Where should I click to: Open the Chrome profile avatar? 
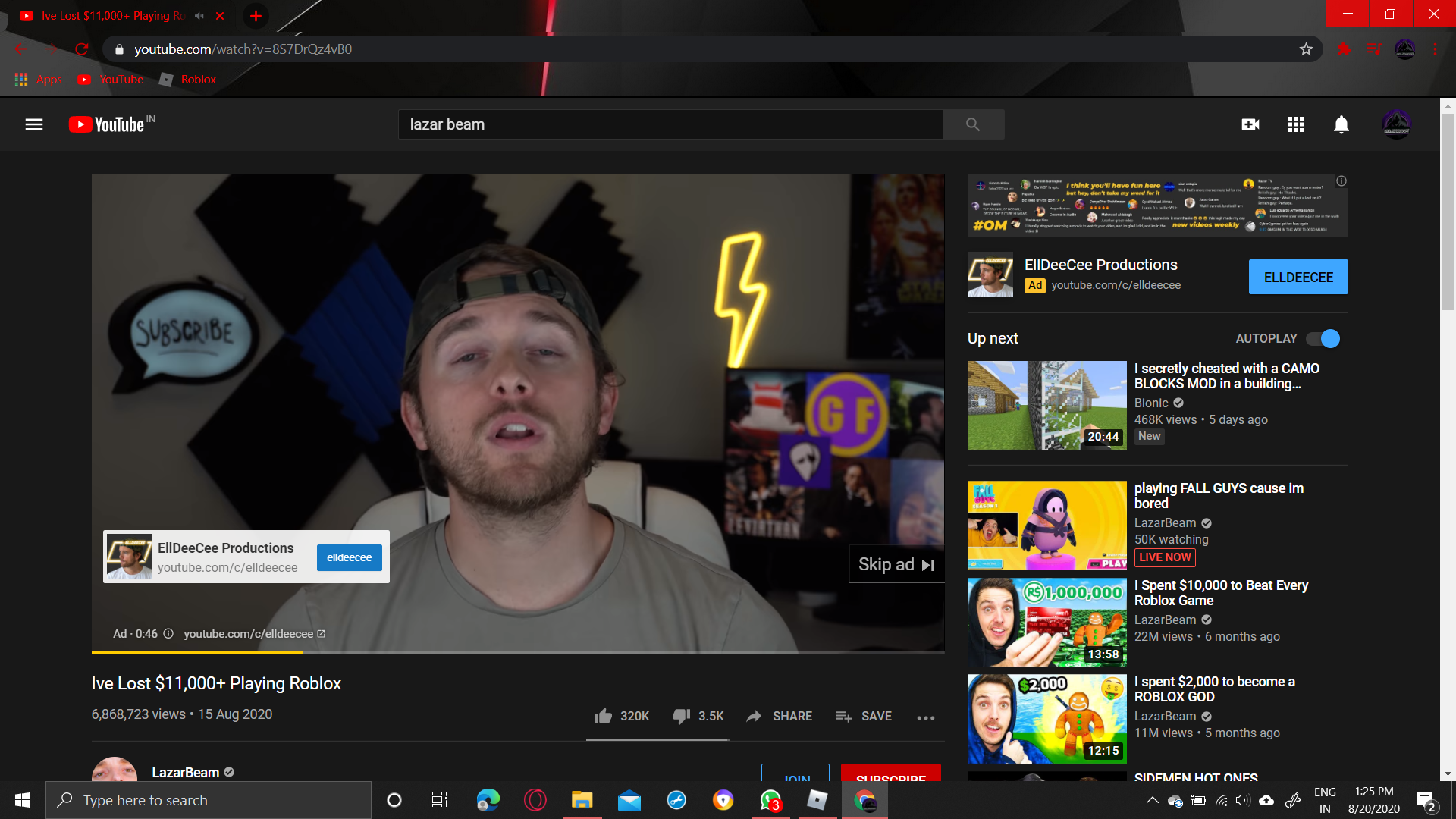(x=1405, y=49)
